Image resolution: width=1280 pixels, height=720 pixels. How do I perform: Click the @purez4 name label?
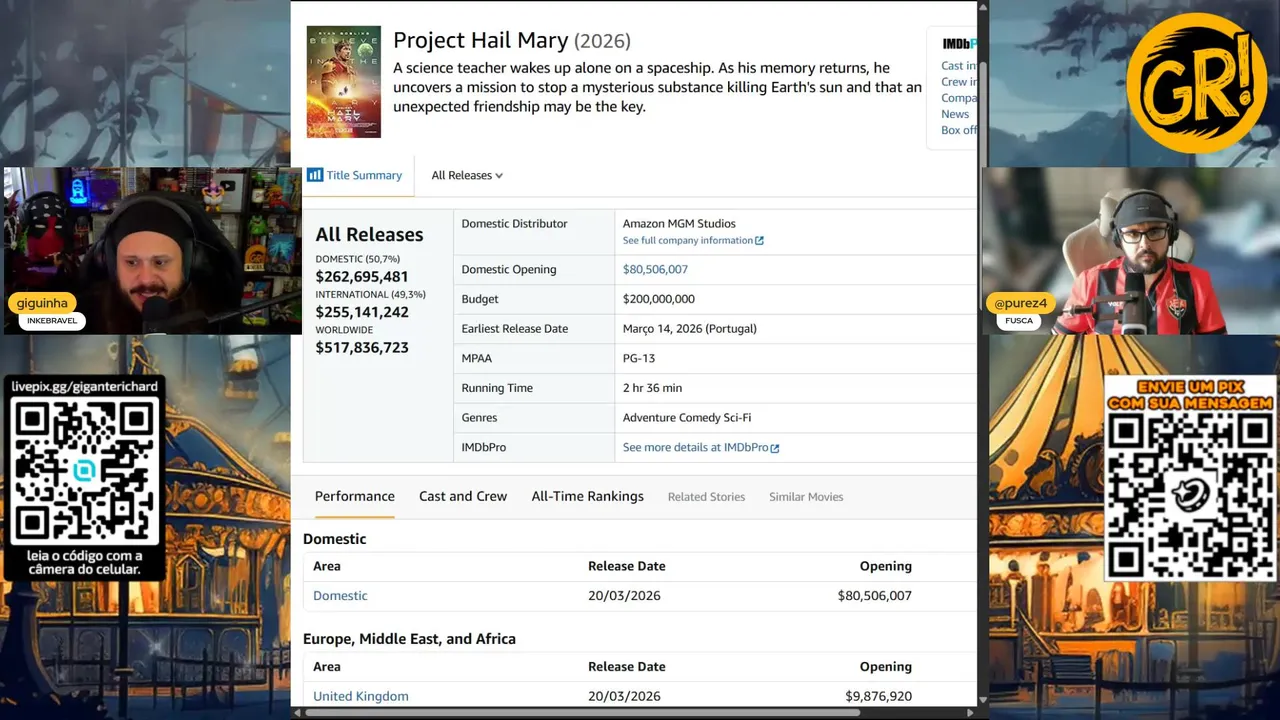point(1021,303)
